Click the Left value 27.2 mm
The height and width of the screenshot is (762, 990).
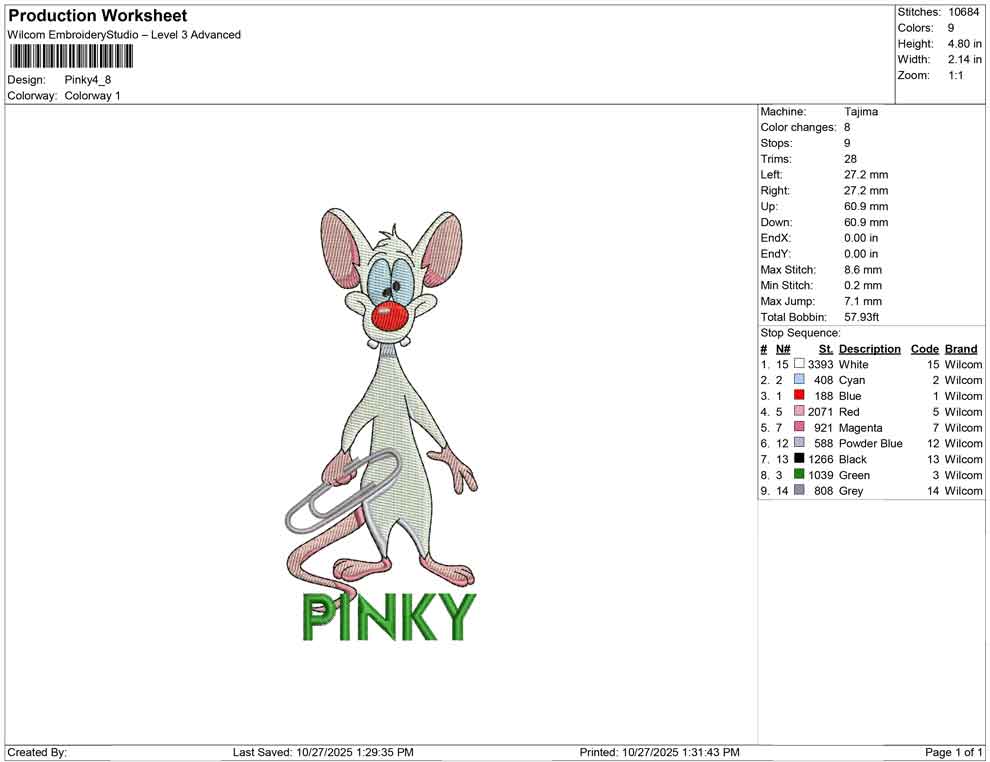click(866, 174)
